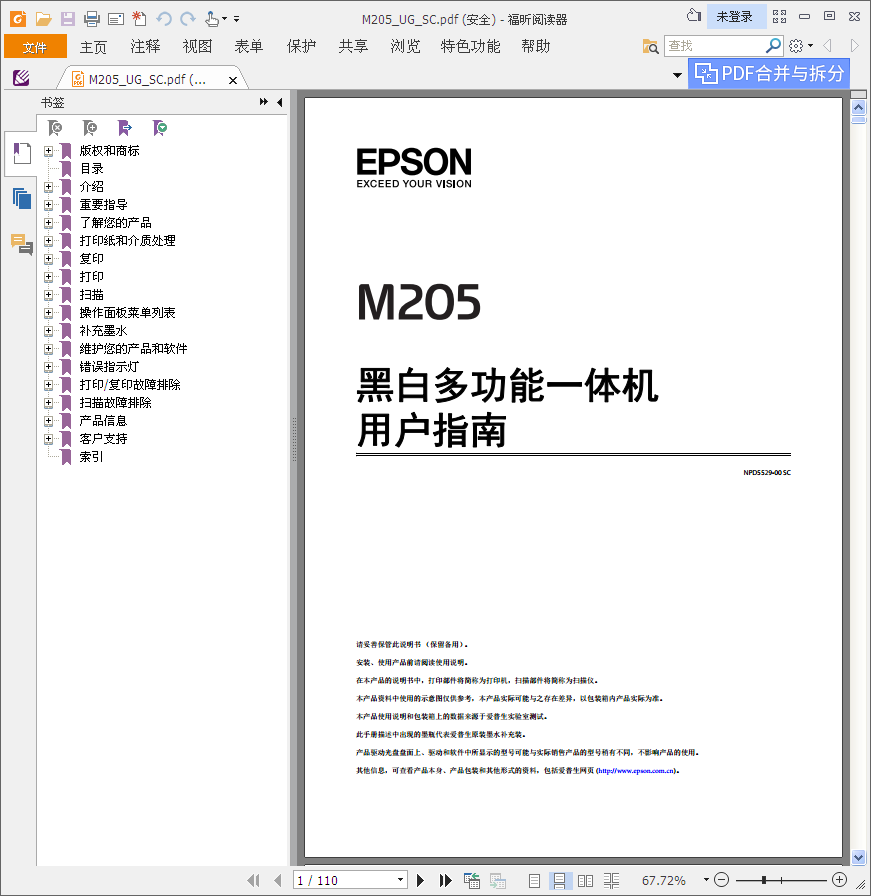Open the Comments panel icon

pos(22,244)
